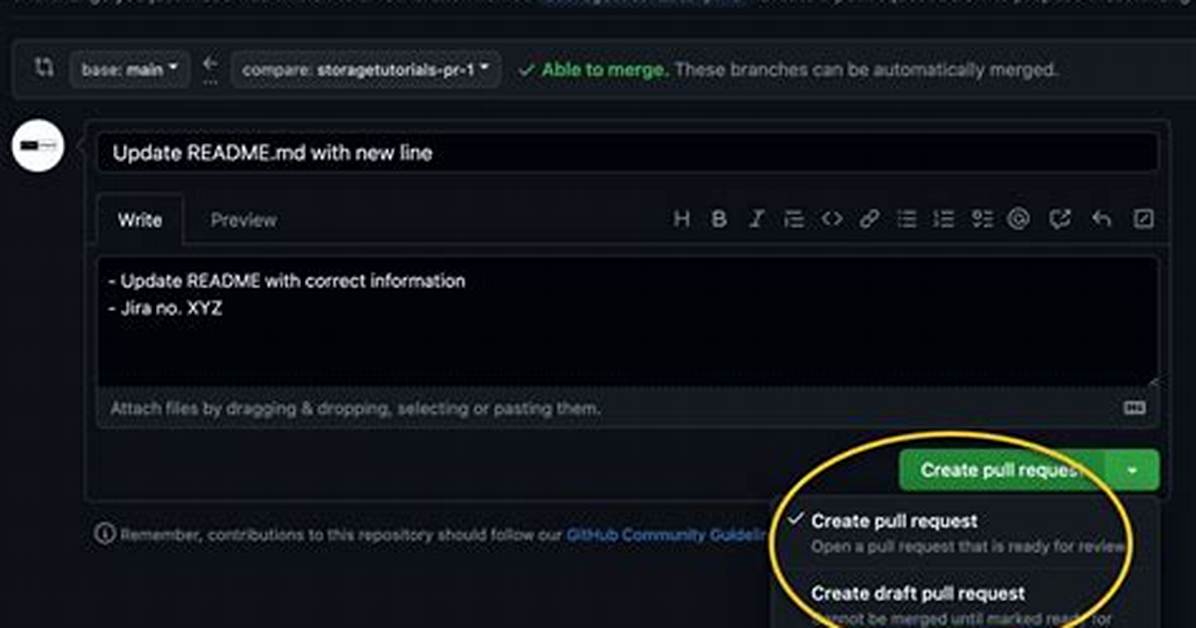Open saved replies arrow icon
1196x628 pixels.
1101,220
